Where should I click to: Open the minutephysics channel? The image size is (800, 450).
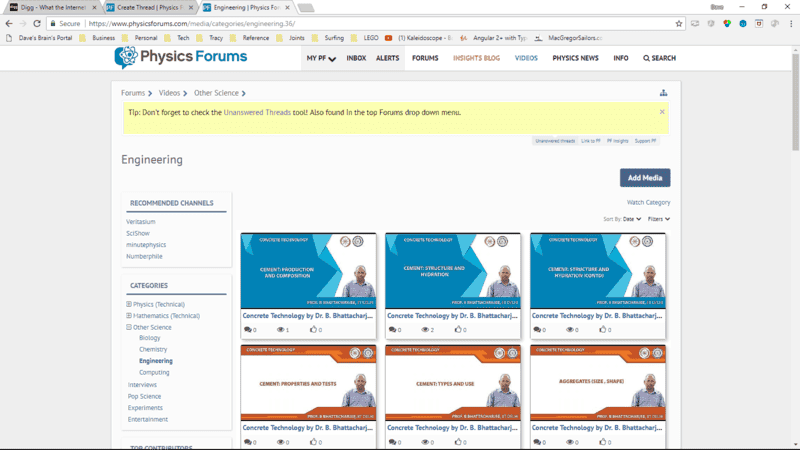tap(146, 244)
